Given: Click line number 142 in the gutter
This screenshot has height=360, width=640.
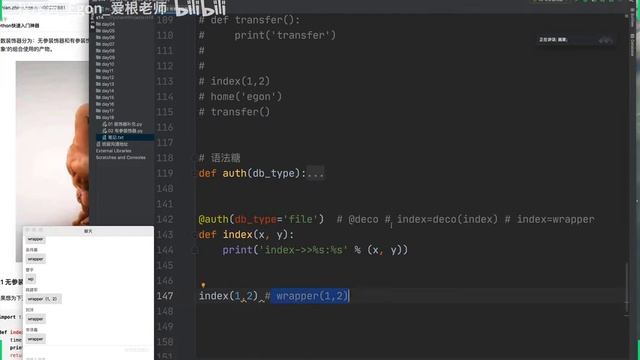Looking at the screenshot, I should (x=165, y=220).
